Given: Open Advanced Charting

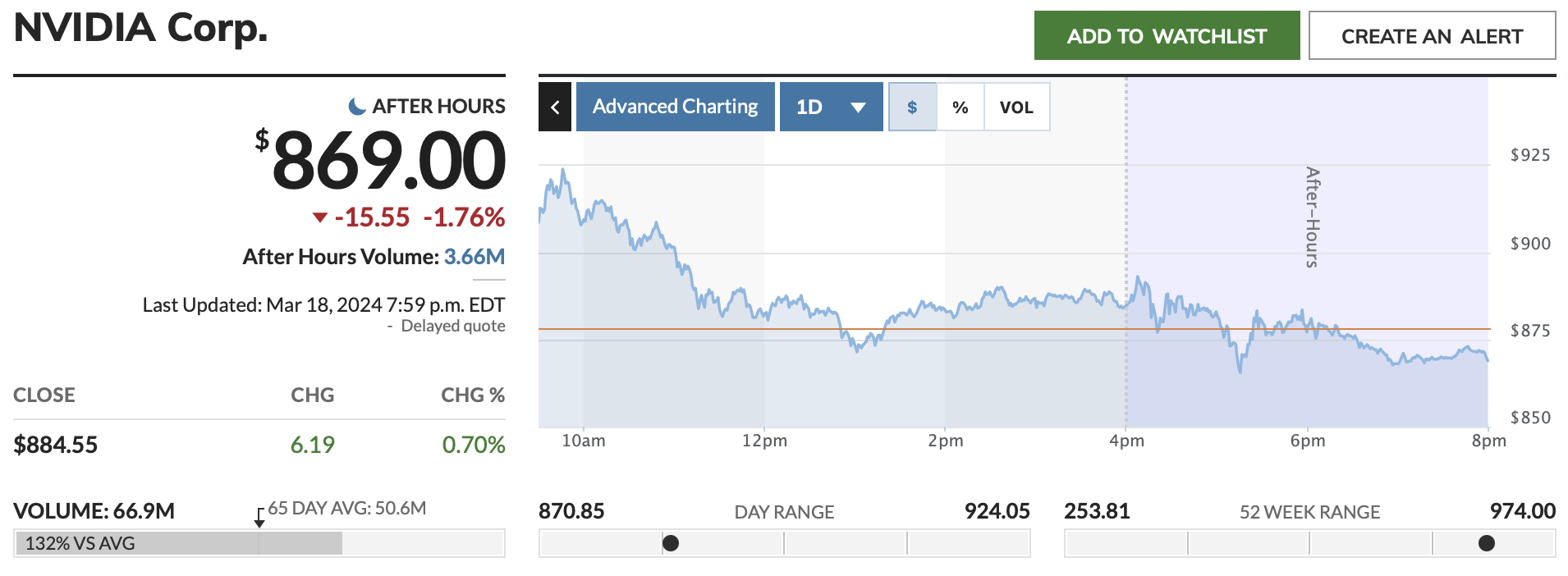Looking at the screenshot, I should 675,107.
